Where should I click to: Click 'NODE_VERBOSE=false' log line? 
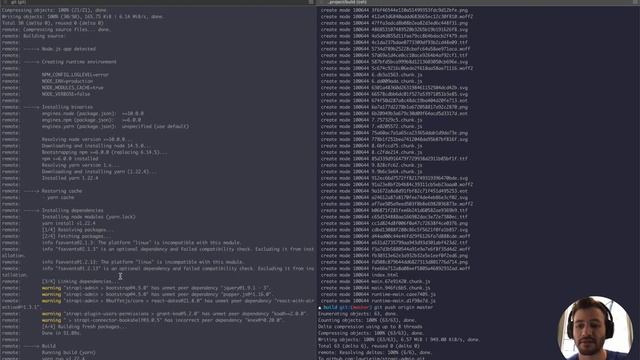[66, 94]
